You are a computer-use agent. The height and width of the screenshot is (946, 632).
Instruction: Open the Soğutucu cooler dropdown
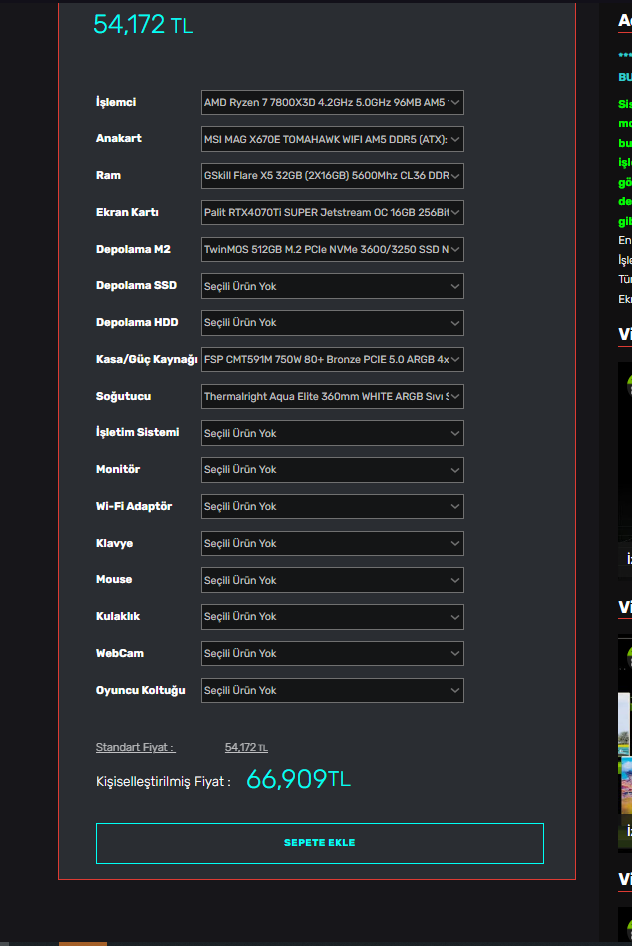coord(332,396)
